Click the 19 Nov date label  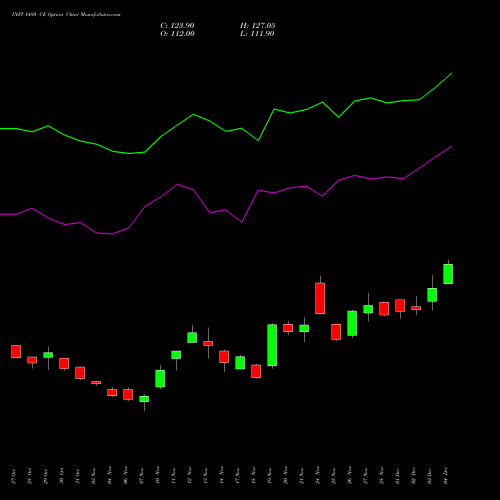click(270, 476)
